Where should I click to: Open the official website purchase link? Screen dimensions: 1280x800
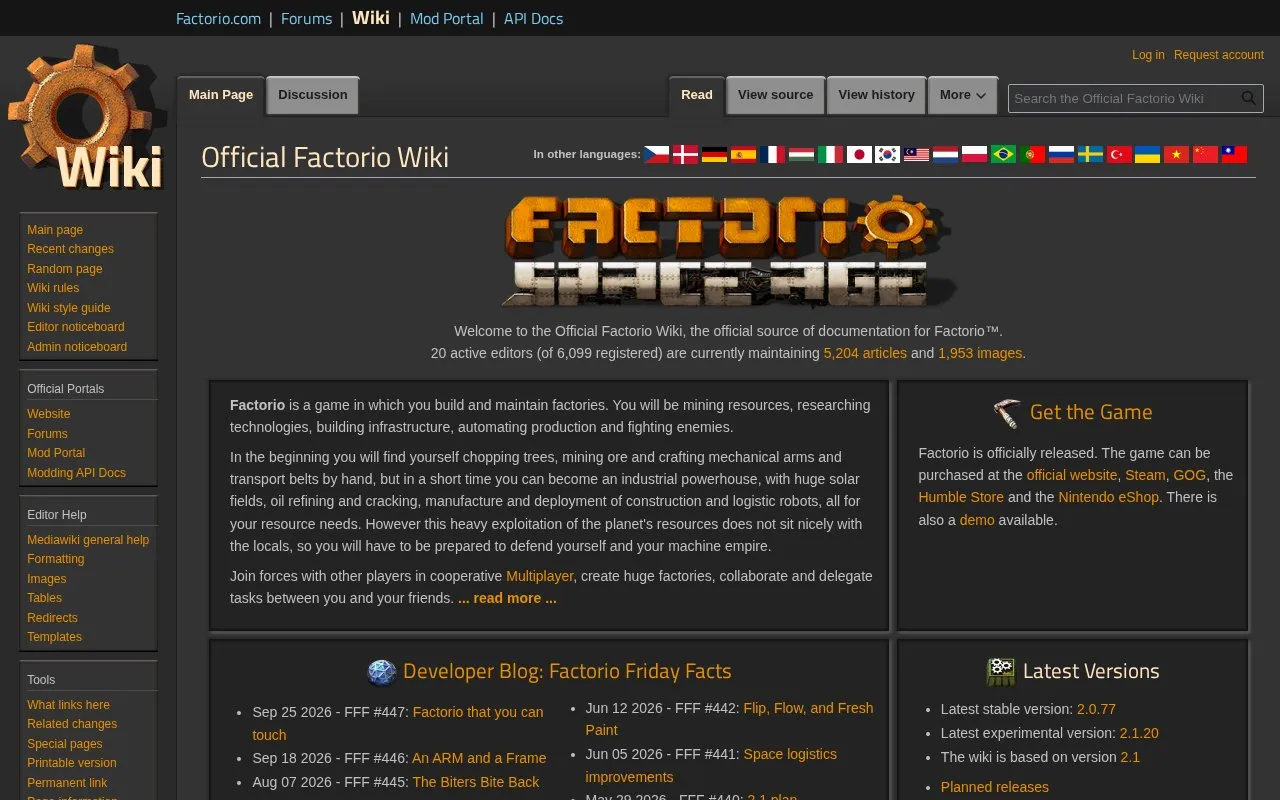pyautogui.click(x=1072, y=475)
